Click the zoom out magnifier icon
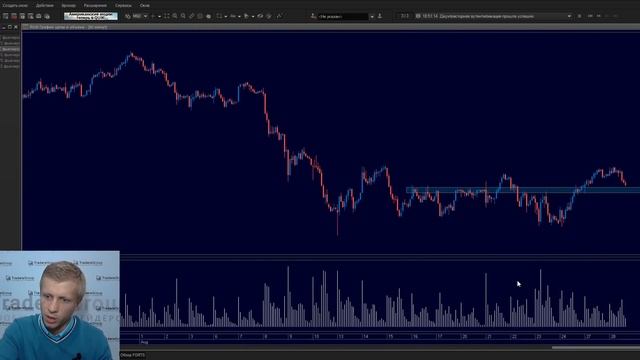The height and width of the screenshot is (360, 640). [x=183, y=16]
